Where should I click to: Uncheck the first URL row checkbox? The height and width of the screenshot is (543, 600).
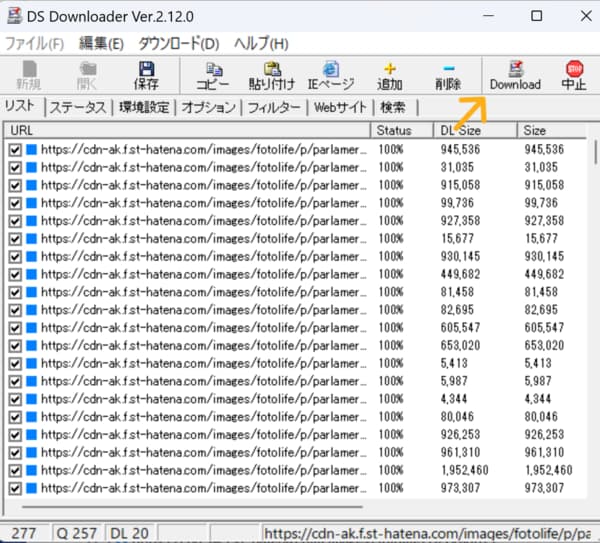tap(14, 149)
